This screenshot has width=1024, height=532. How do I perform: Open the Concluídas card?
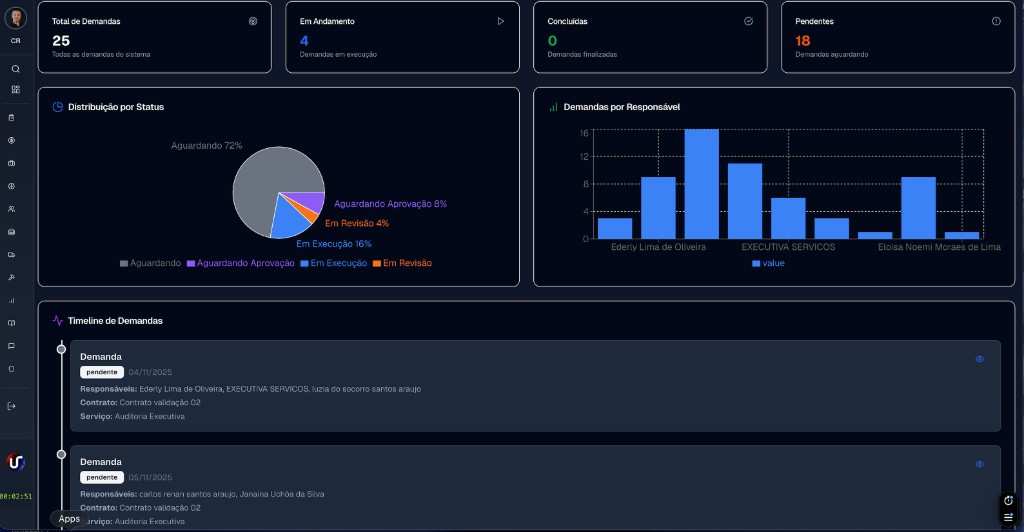pos(650,37)
